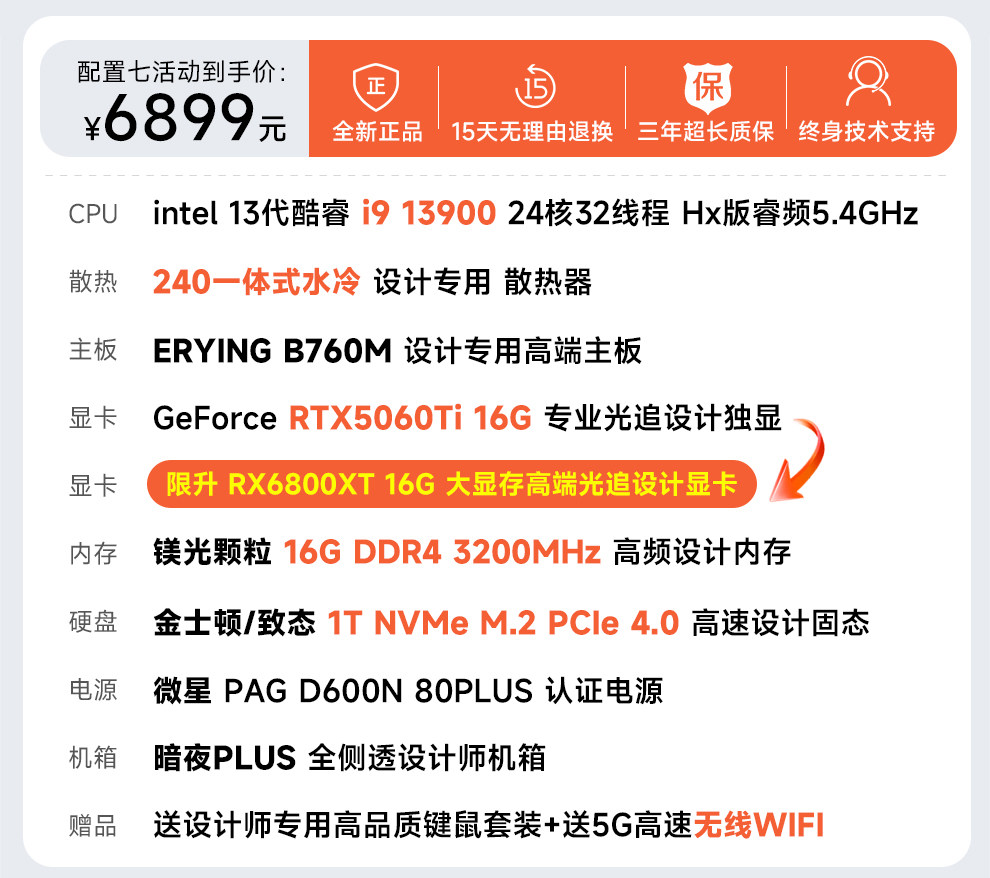Click the 终身技术支持 label
Image resolution: width=990 pixels, height=878 pixels.
point(866,131)
